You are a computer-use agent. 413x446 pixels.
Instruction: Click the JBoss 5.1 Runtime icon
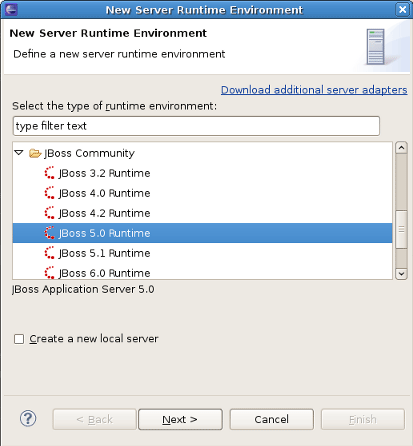[x=49, y=253]
